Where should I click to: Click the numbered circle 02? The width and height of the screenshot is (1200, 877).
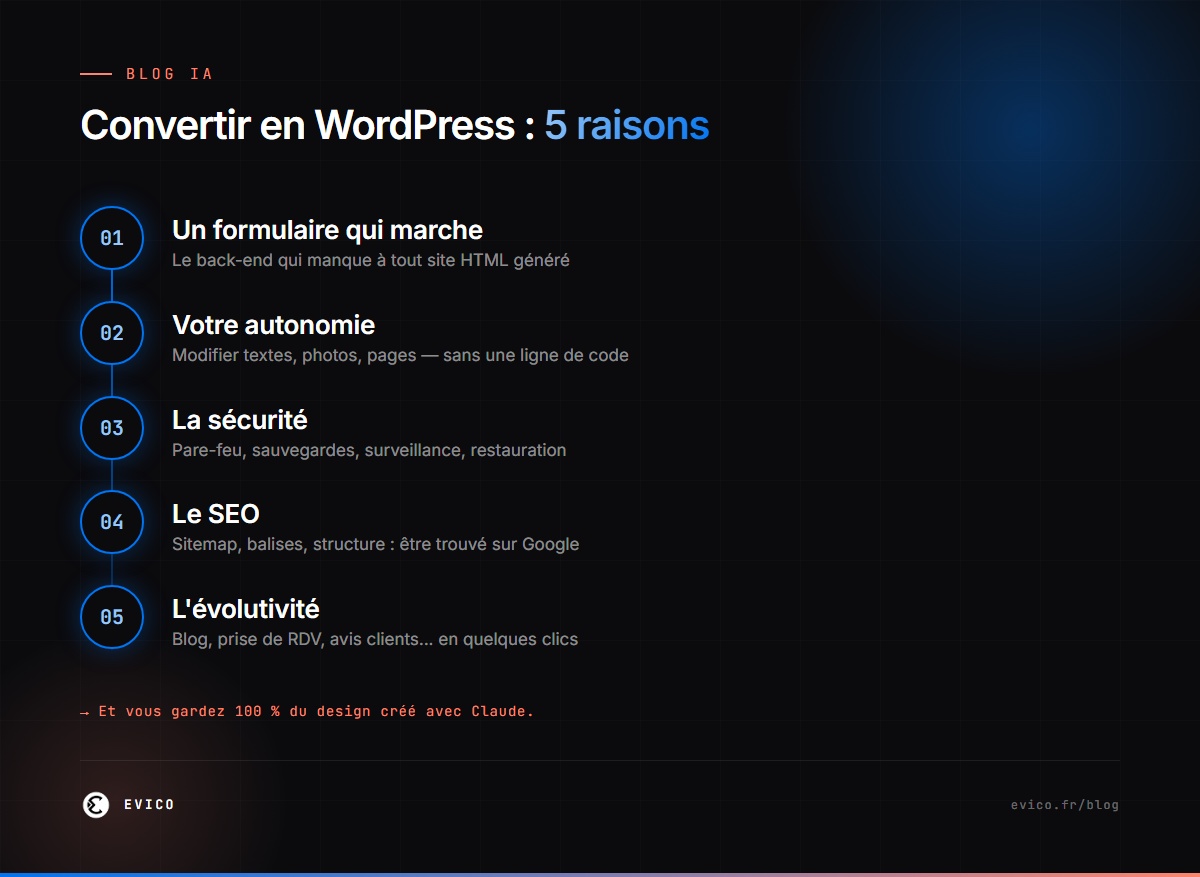(112, 333)
